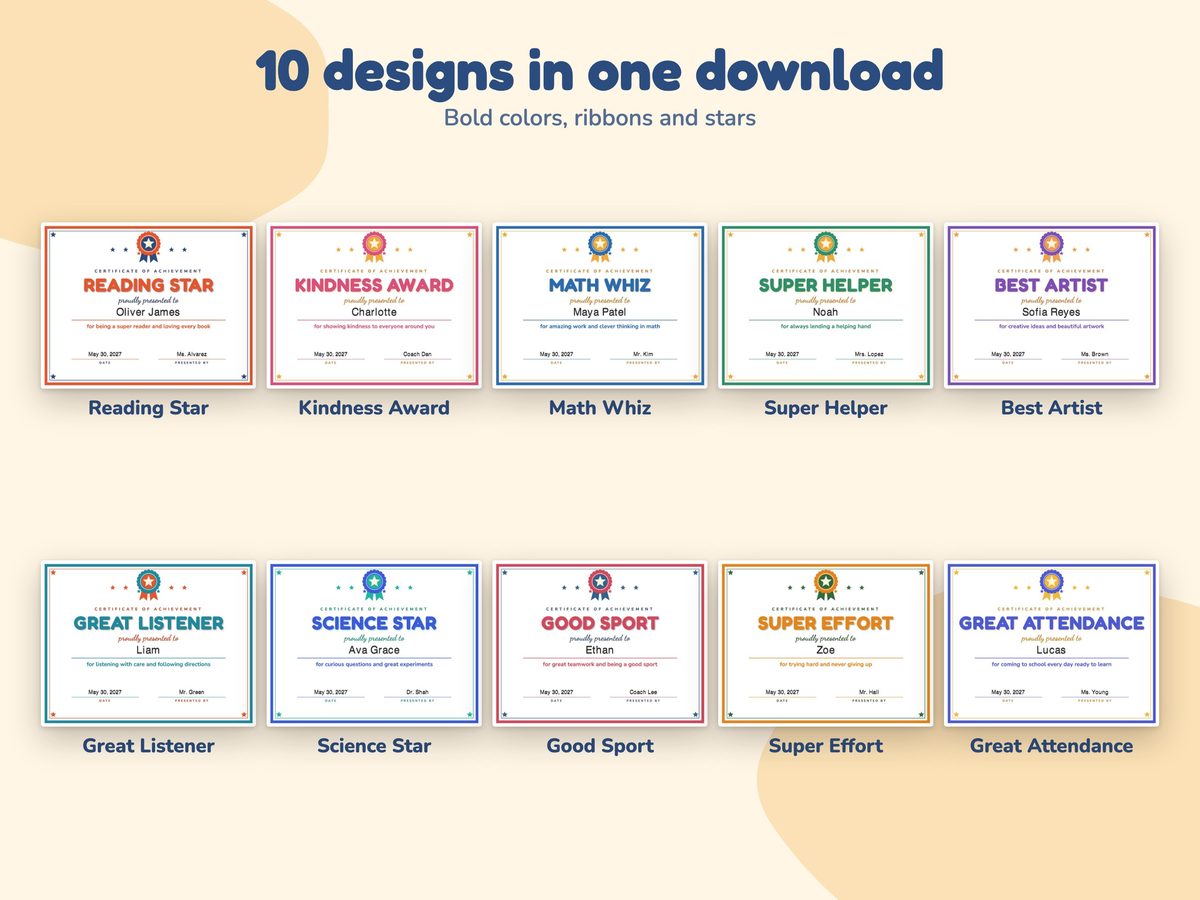Click the 'Math Whiz' caption under the certificate
1200x900 pixels.
coord(600,408)
